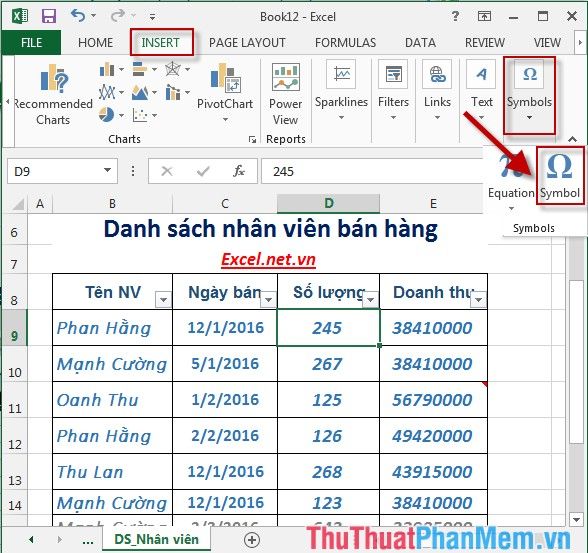
Task: Click the Save icon in quick access toolbar
Action: tap(49, 16)
